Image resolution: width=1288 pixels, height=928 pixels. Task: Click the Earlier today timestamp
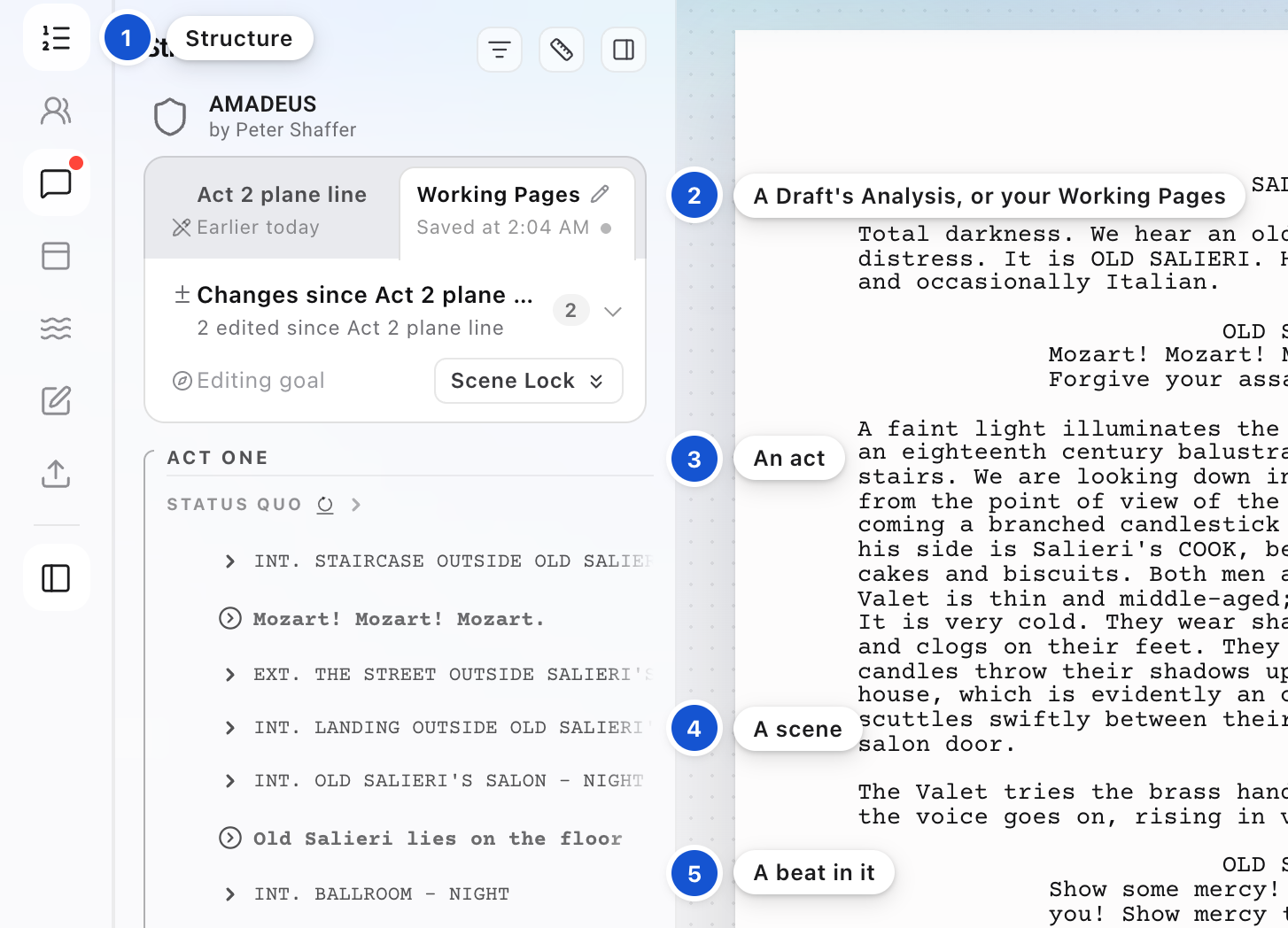(x=258, y=228)
